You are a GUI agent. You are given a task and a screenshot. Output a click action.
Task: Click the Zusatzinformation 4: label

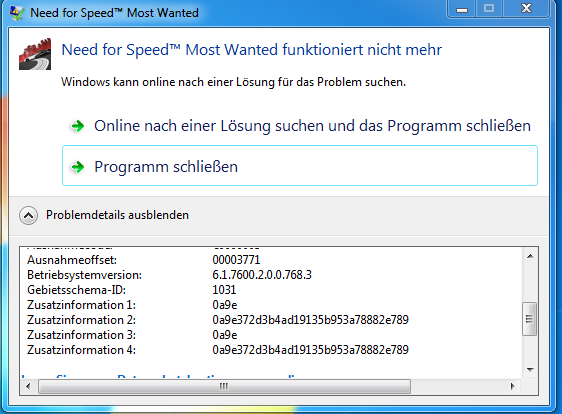pyautogui.click(x=81, y=350)
